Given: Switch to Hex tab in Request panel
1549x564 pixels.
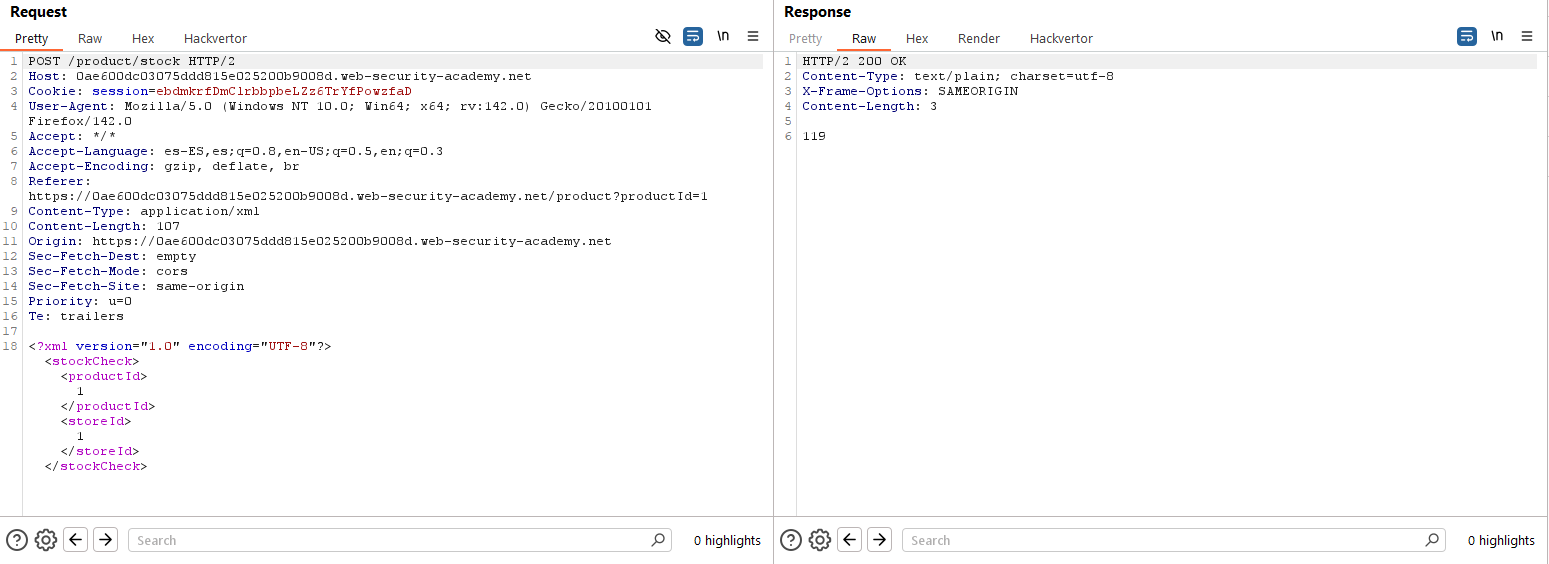Looking at the screenshot, I should tap(143, 38).
